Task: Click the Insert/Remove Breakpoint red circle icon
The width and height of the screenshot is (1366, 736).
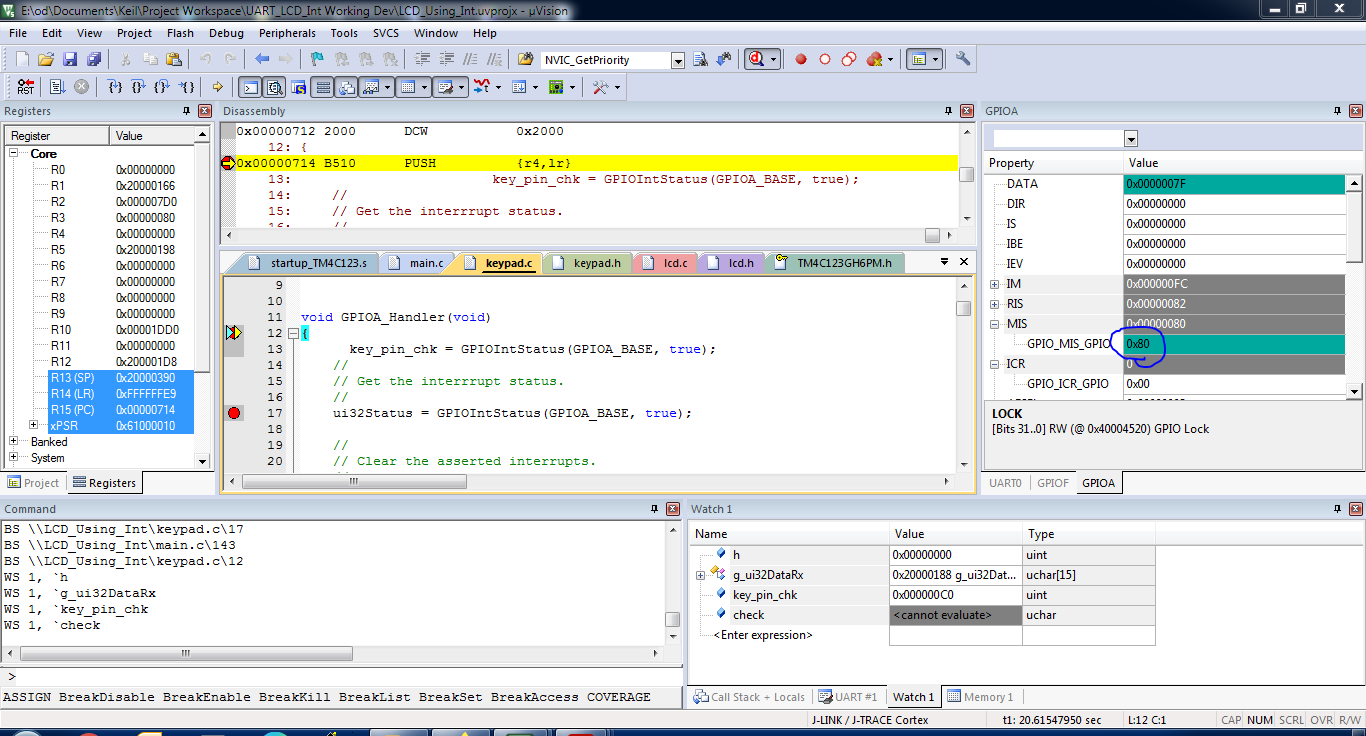Action: 801,60
